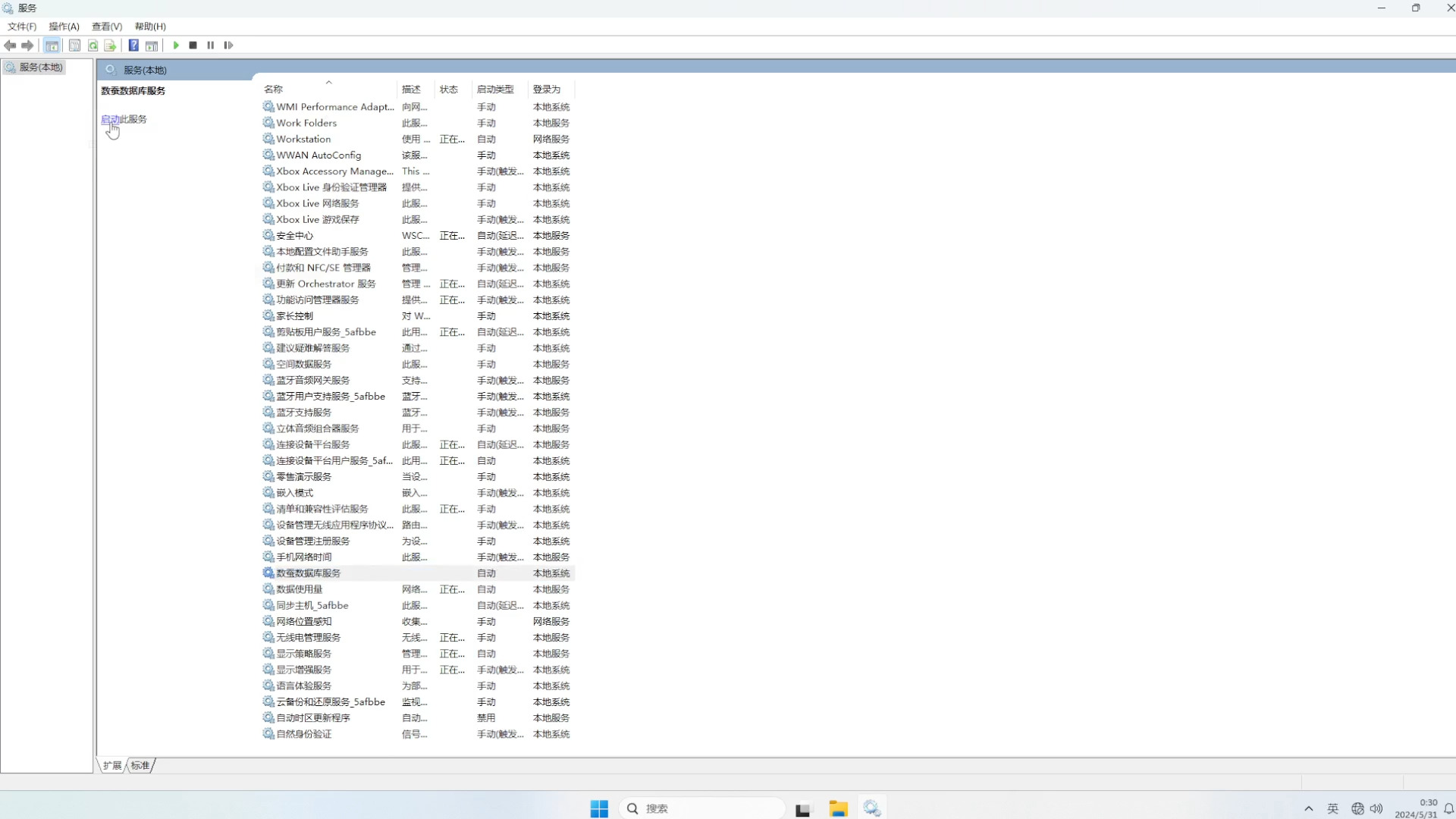The image size is (1456, 819).
Task: Click the 启动 this service link
Action: point(110,119)
